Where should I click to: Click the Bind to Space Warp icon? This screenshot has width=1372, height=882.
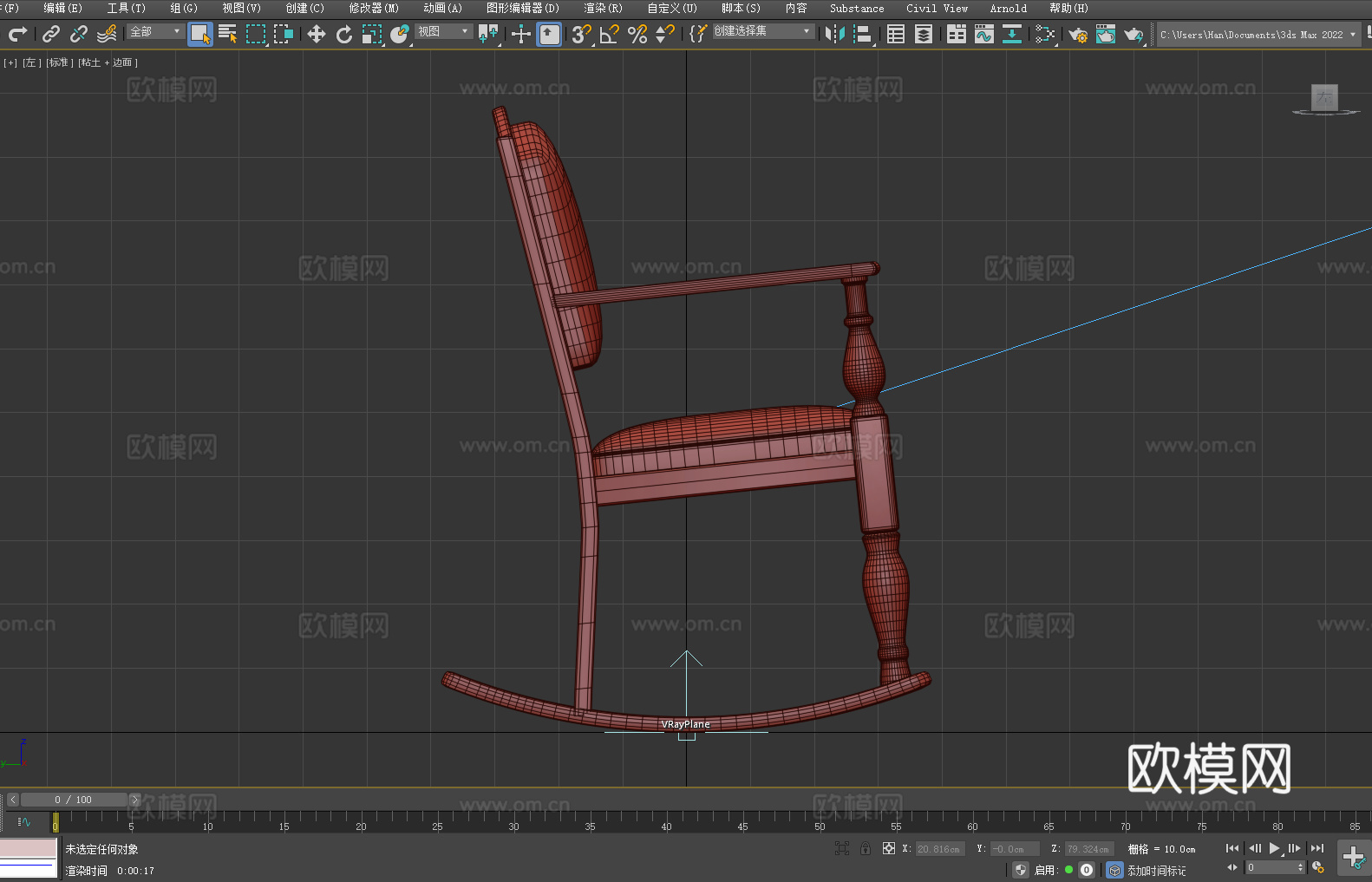[x=107, y=34]
